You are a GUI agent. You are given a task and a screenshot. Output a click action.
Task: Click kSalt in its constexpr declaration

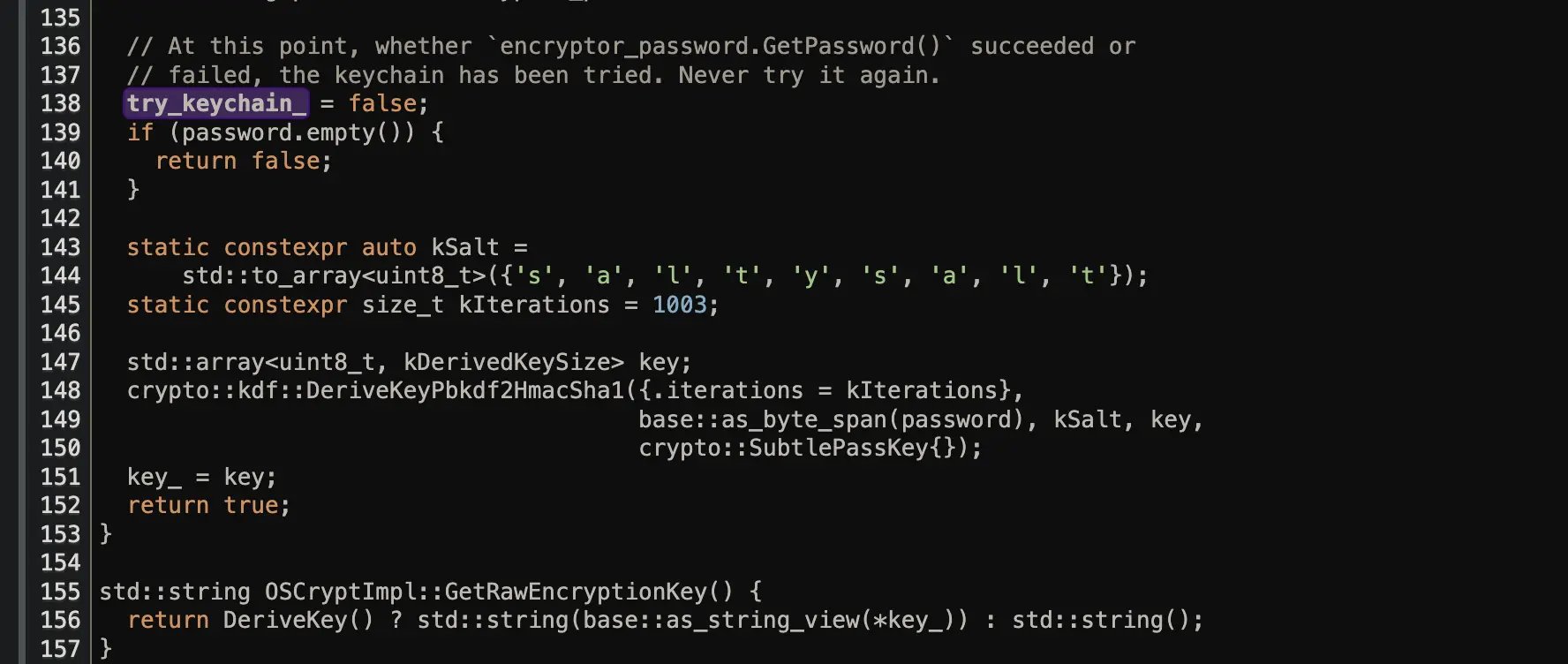click(464, 247)
